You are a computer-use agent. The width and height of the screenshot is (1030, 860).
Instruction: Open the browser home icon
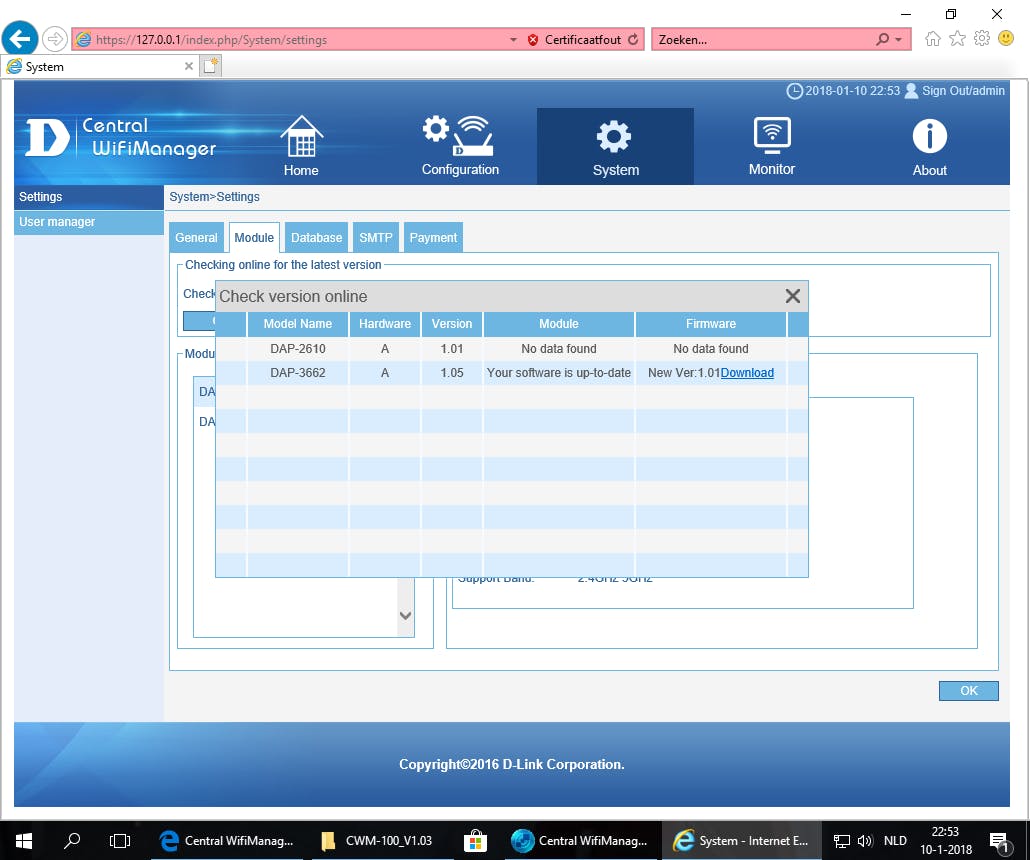(x=933, y=39)
